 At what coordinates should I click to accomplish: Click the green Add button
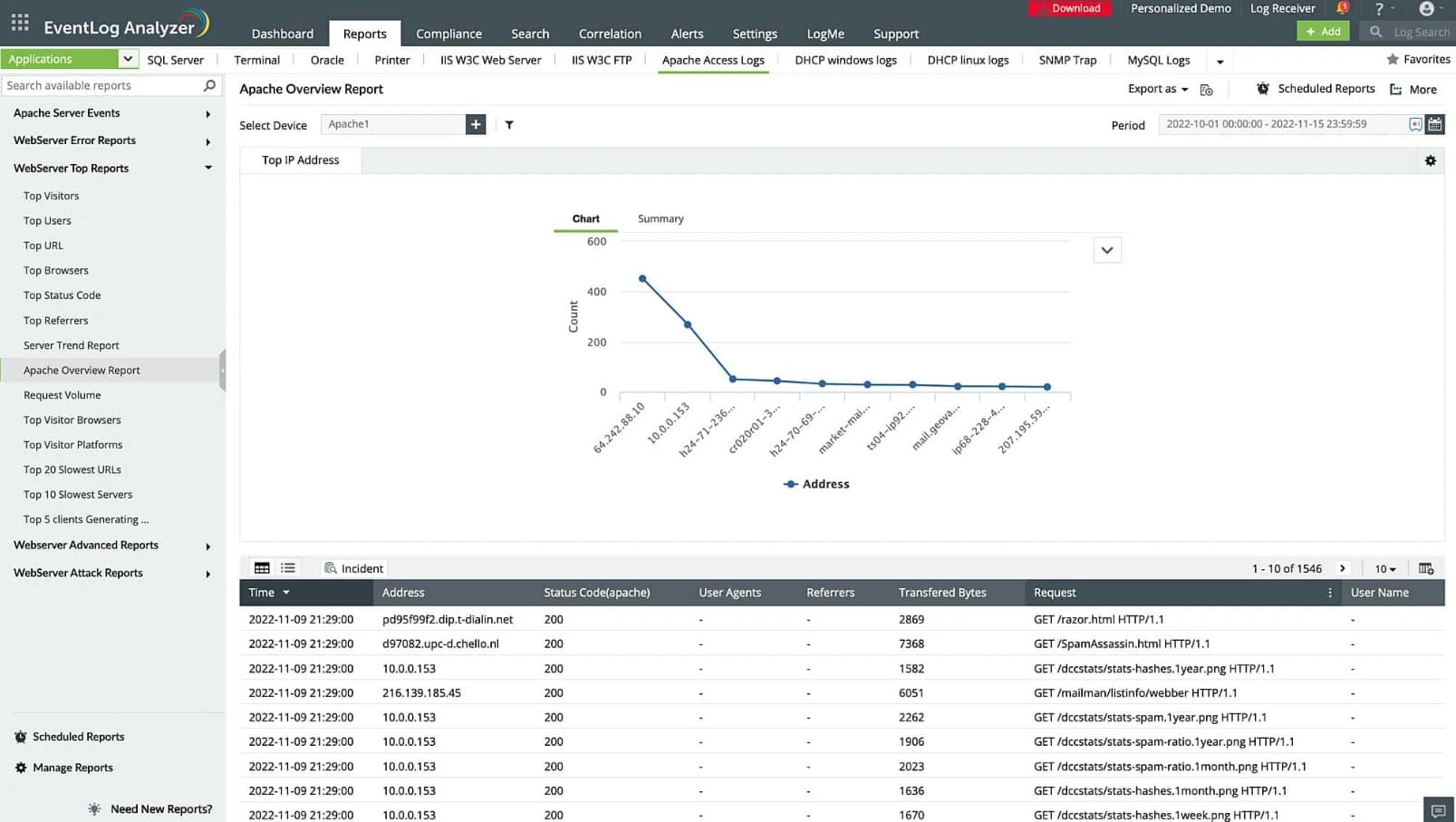click(x=1323, y=30)
